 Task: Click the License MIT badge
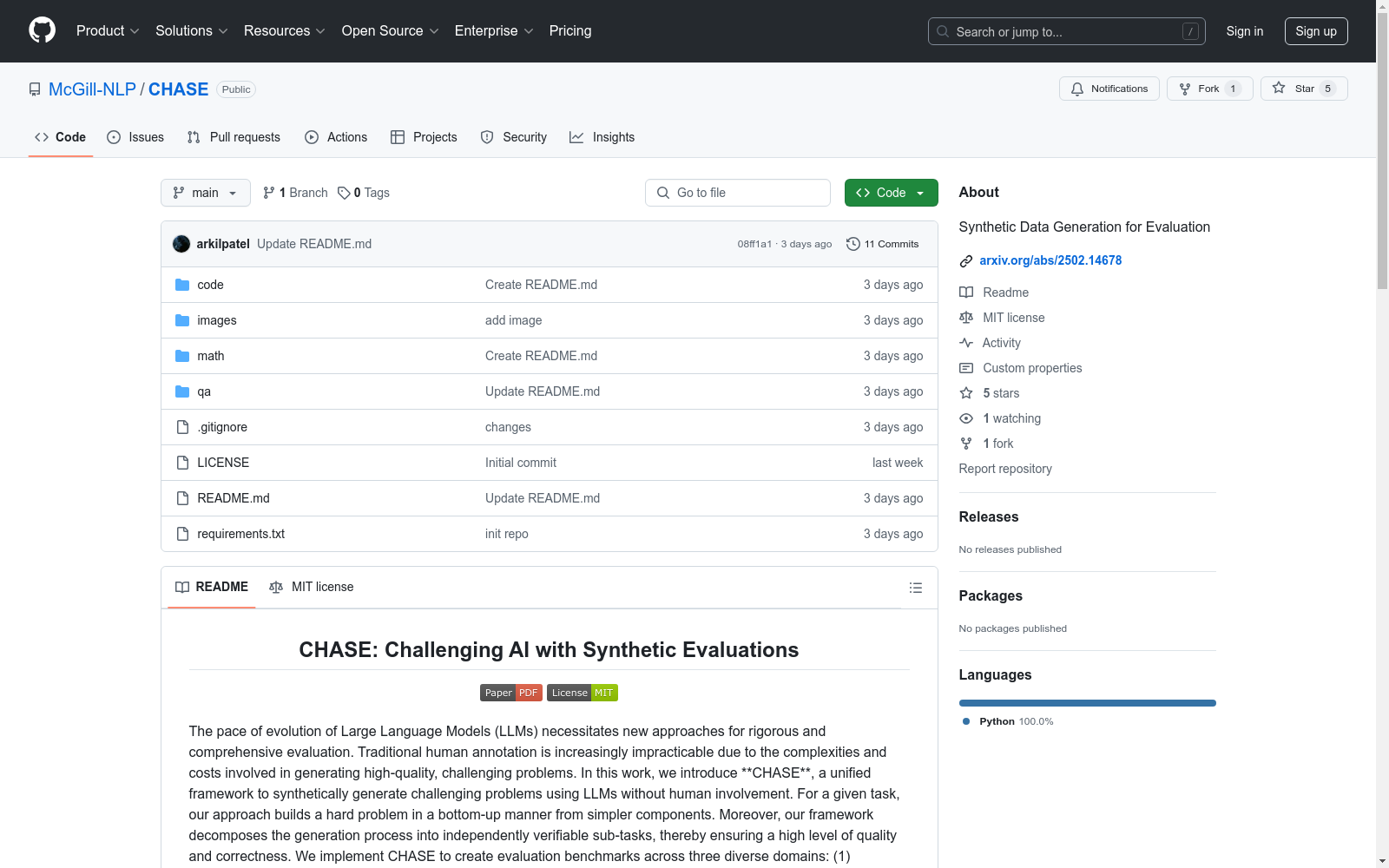[583, 693]
